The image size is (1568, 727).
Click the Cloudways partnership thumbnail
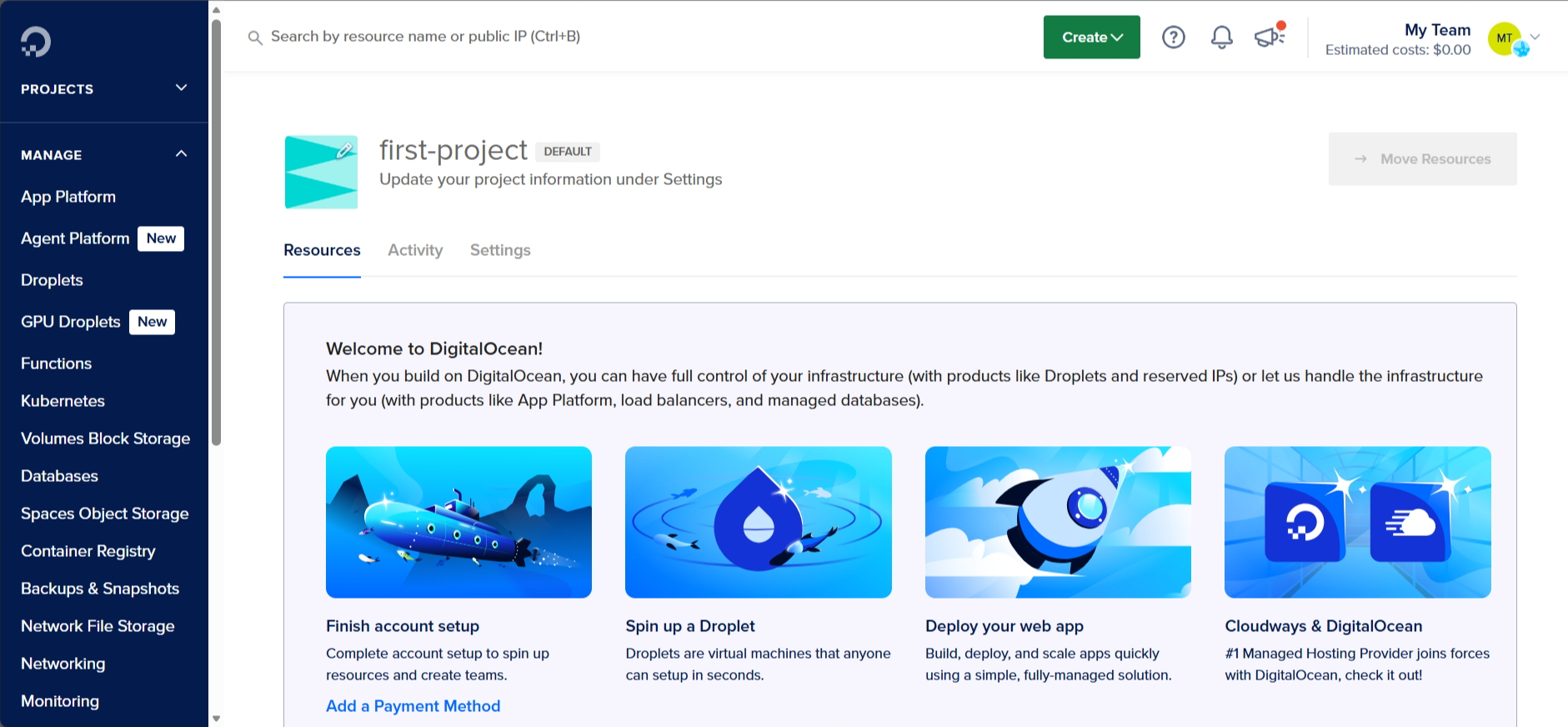point(1358,522)
